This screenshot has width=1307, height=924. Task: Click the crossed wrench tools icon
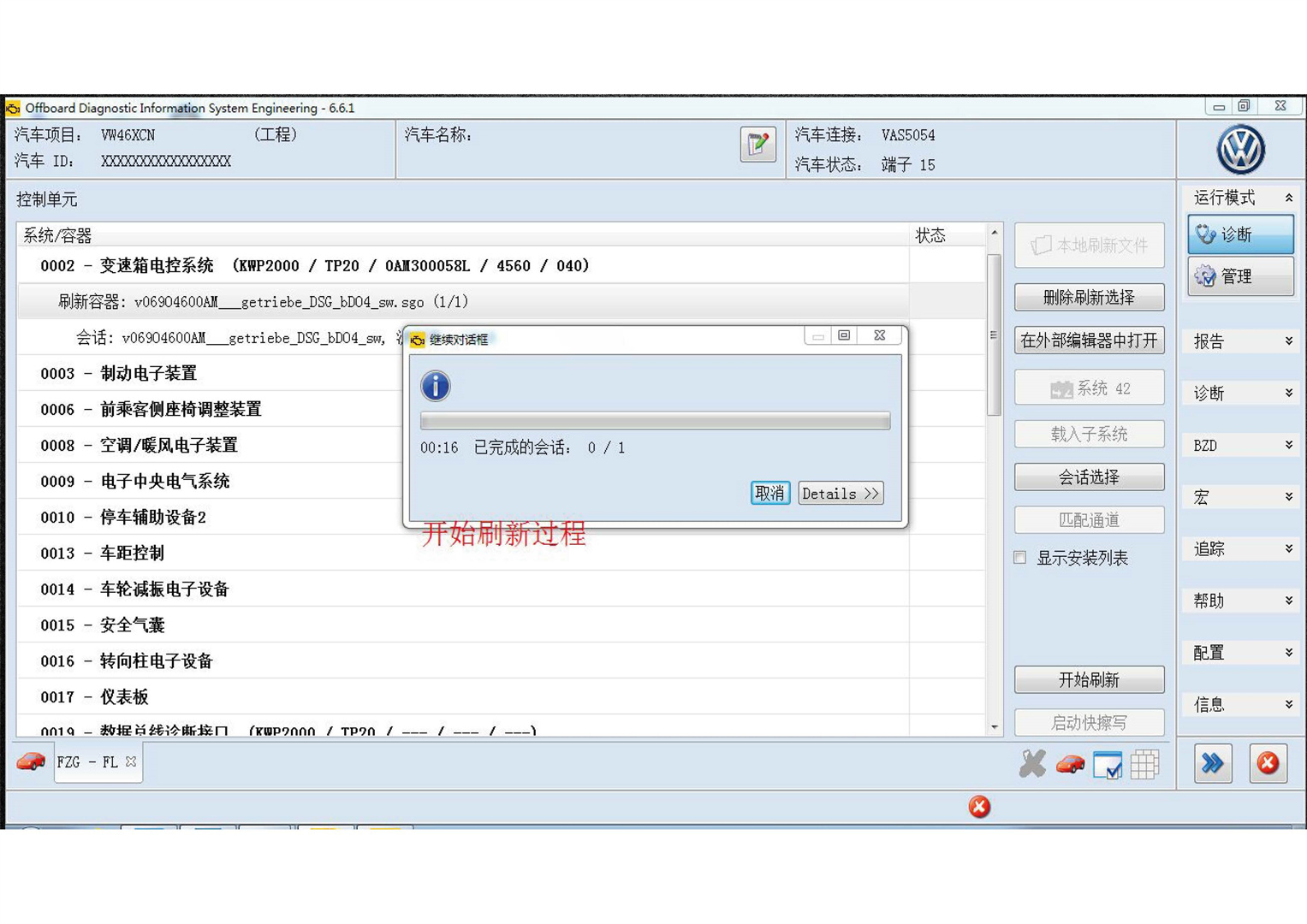[1032, 763]
